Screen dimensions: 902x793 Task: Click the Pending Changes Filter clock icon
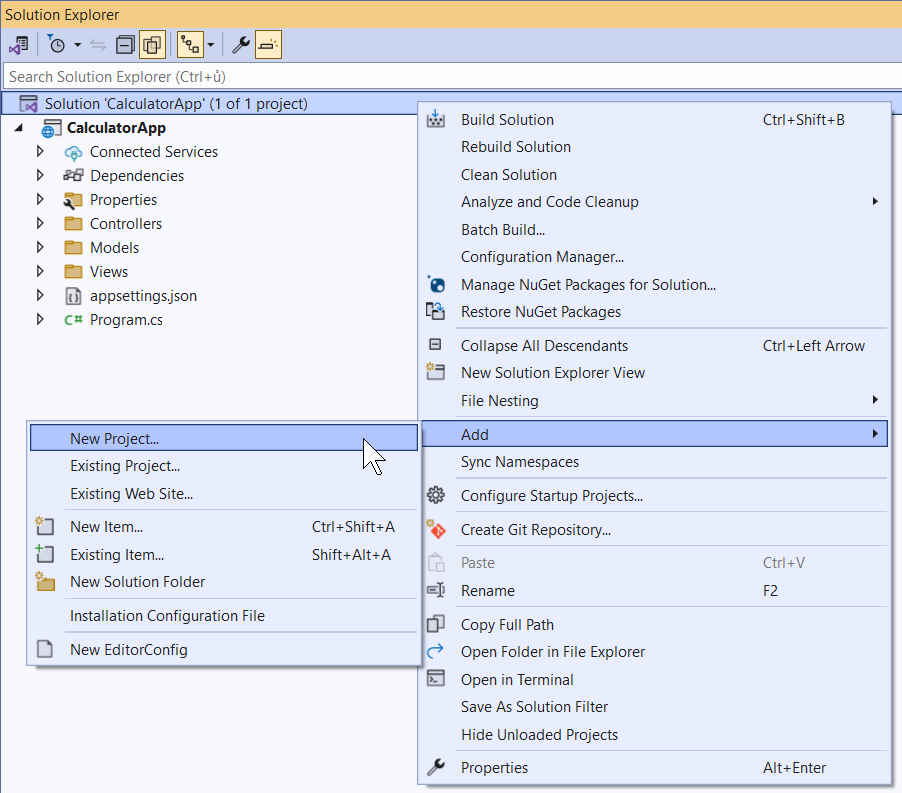pyautogui.click(x=56, y=45)
